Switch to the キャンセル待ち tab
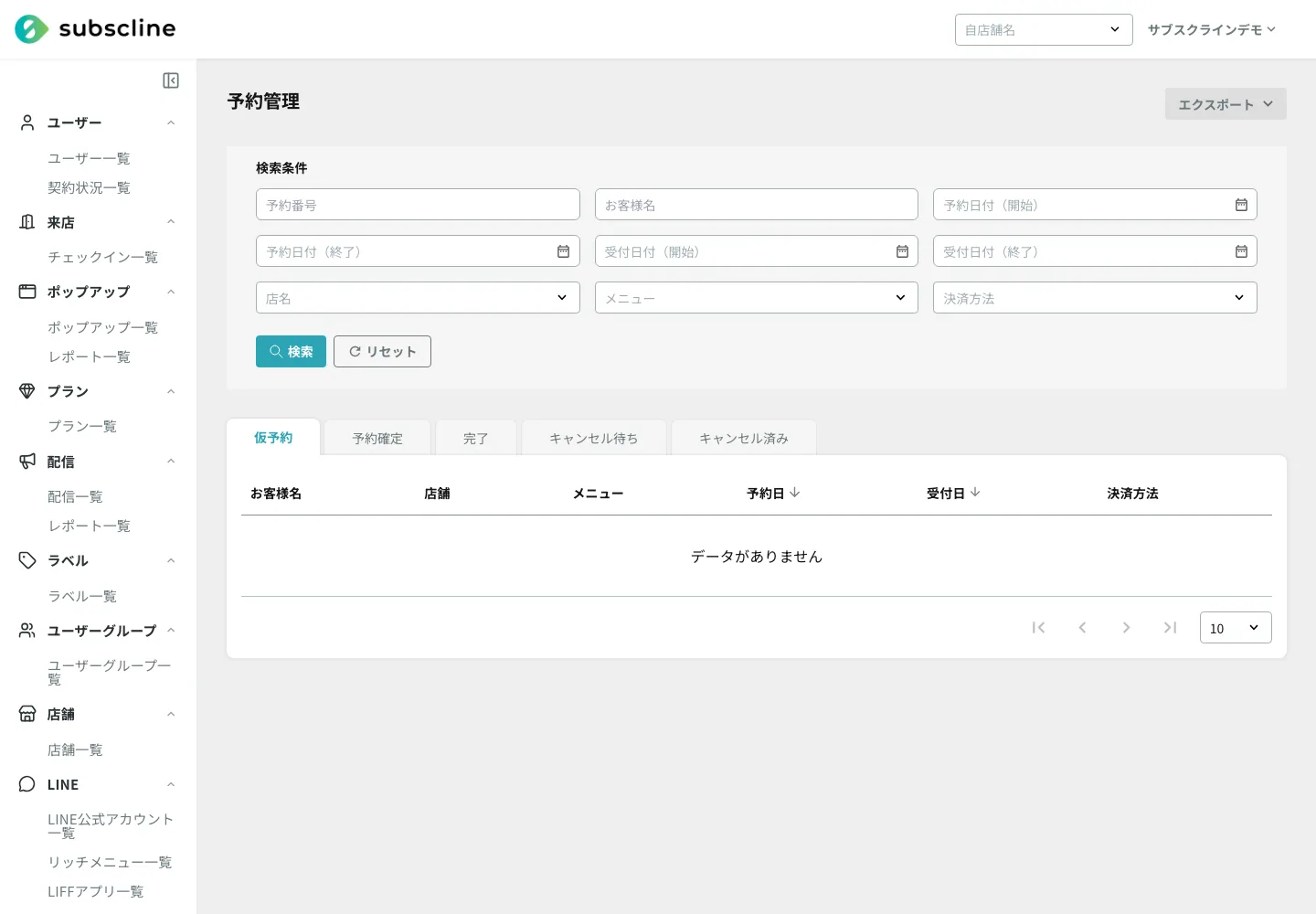The height and width of the screenshot is (914, 1316). 594,439
